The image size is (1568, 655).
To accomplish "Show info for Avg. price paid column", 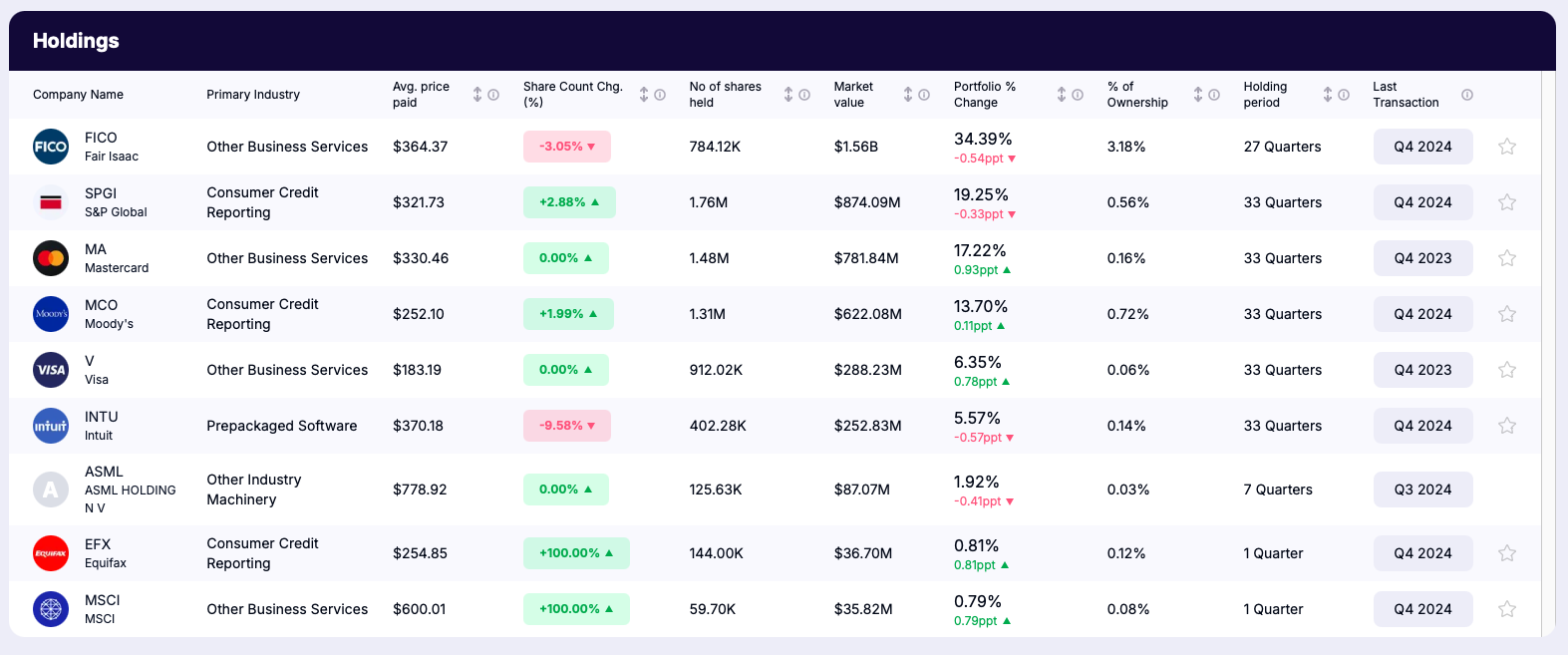I will point(493,95).
